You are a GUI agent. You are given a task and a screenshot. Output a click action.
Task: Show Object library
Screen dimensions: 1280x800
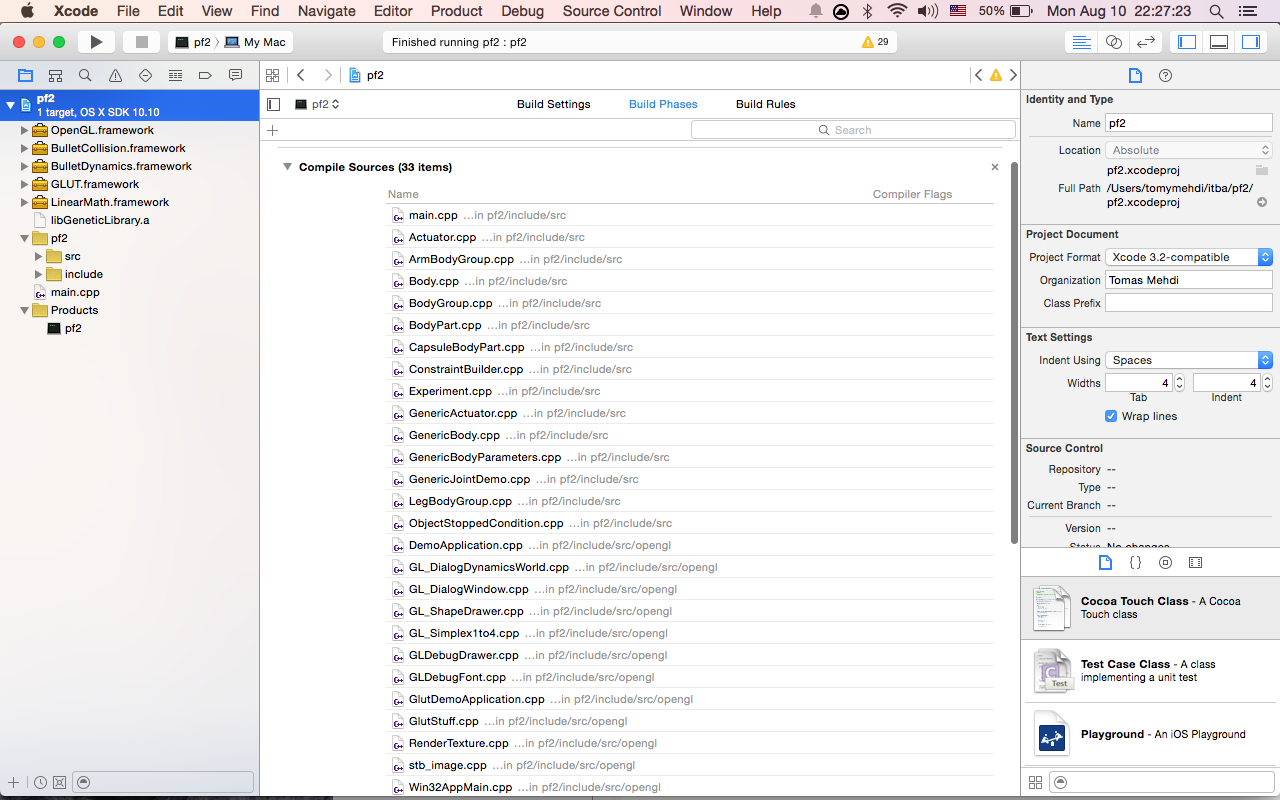pyautogui.click(x=1165, y=563)
